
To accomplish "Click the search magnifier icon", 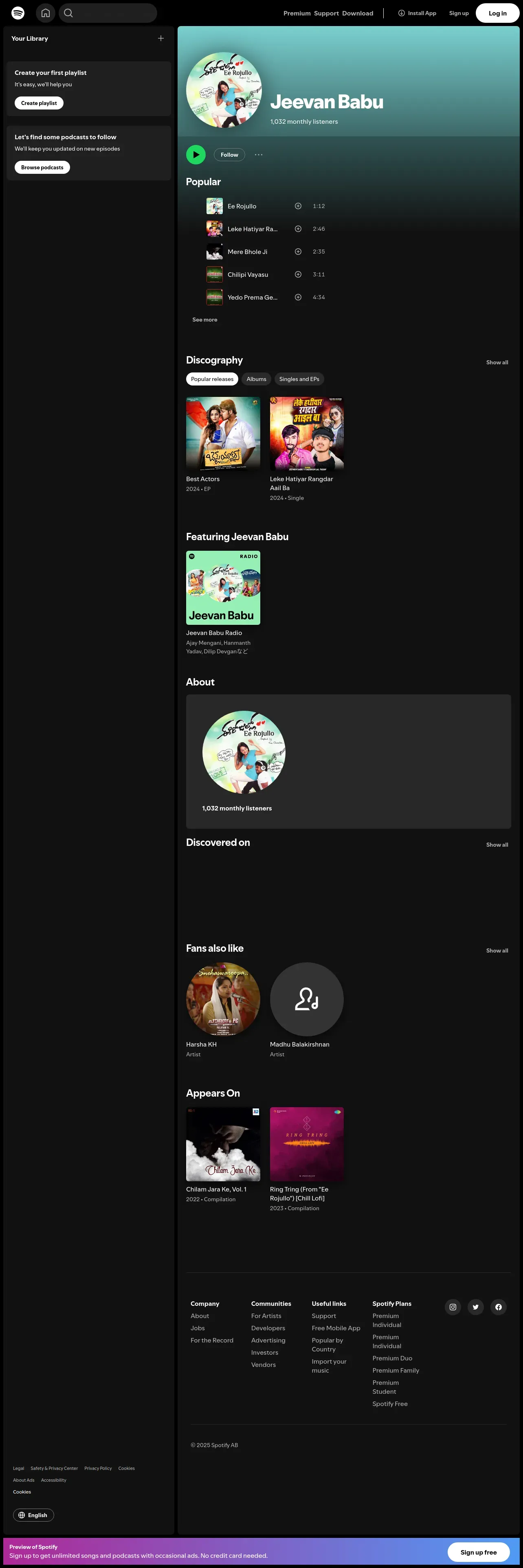I will (x=69, y=13).
